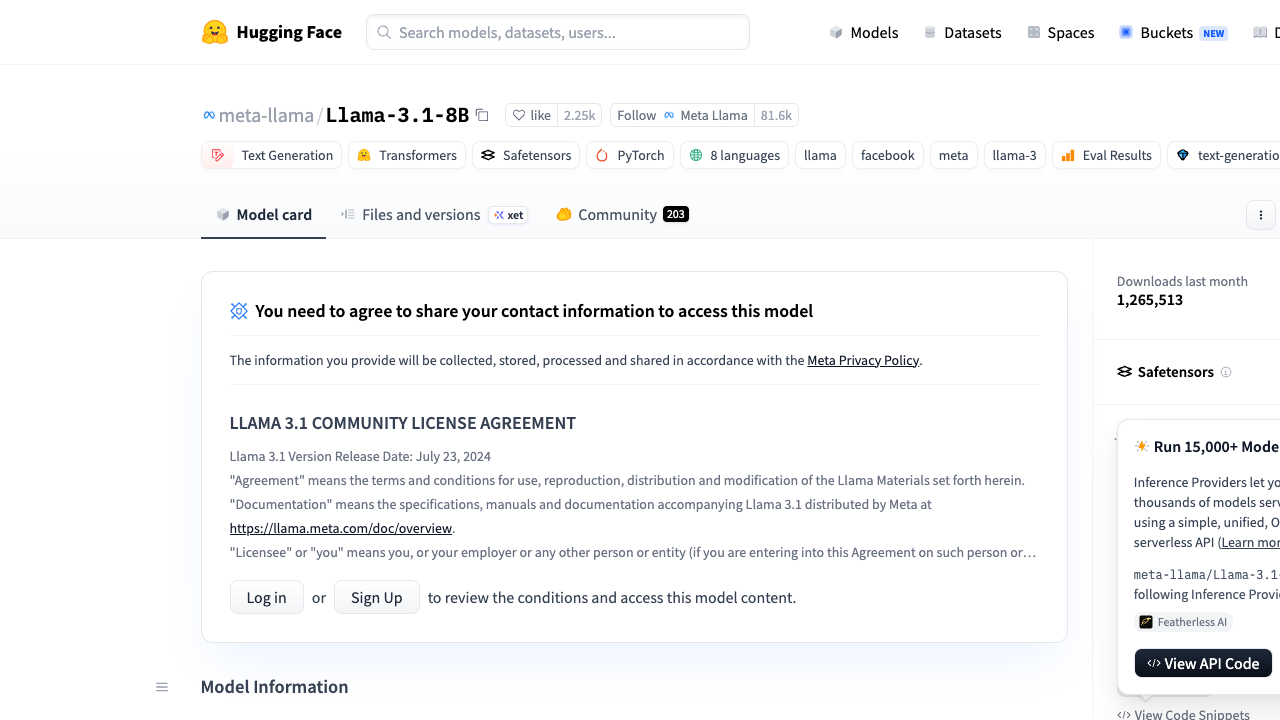Click the llama tag

tap(820, 155)
